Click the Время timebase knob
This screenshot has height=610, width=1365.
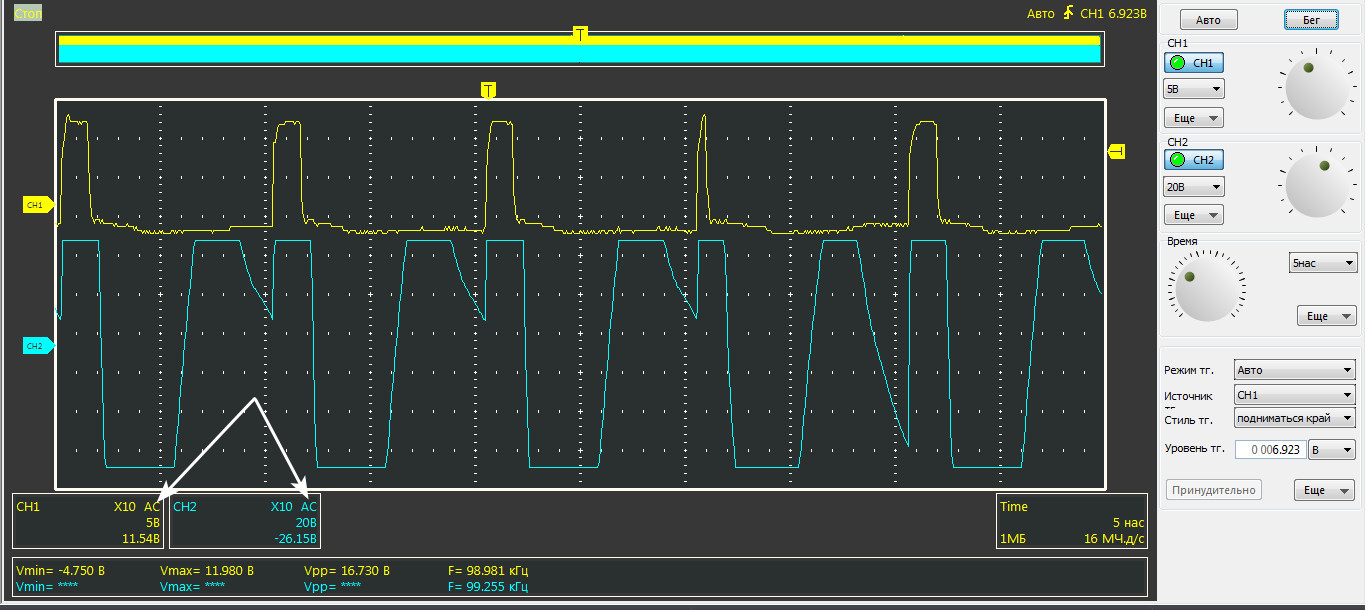pyautogui.click(x=1203, y=290)
